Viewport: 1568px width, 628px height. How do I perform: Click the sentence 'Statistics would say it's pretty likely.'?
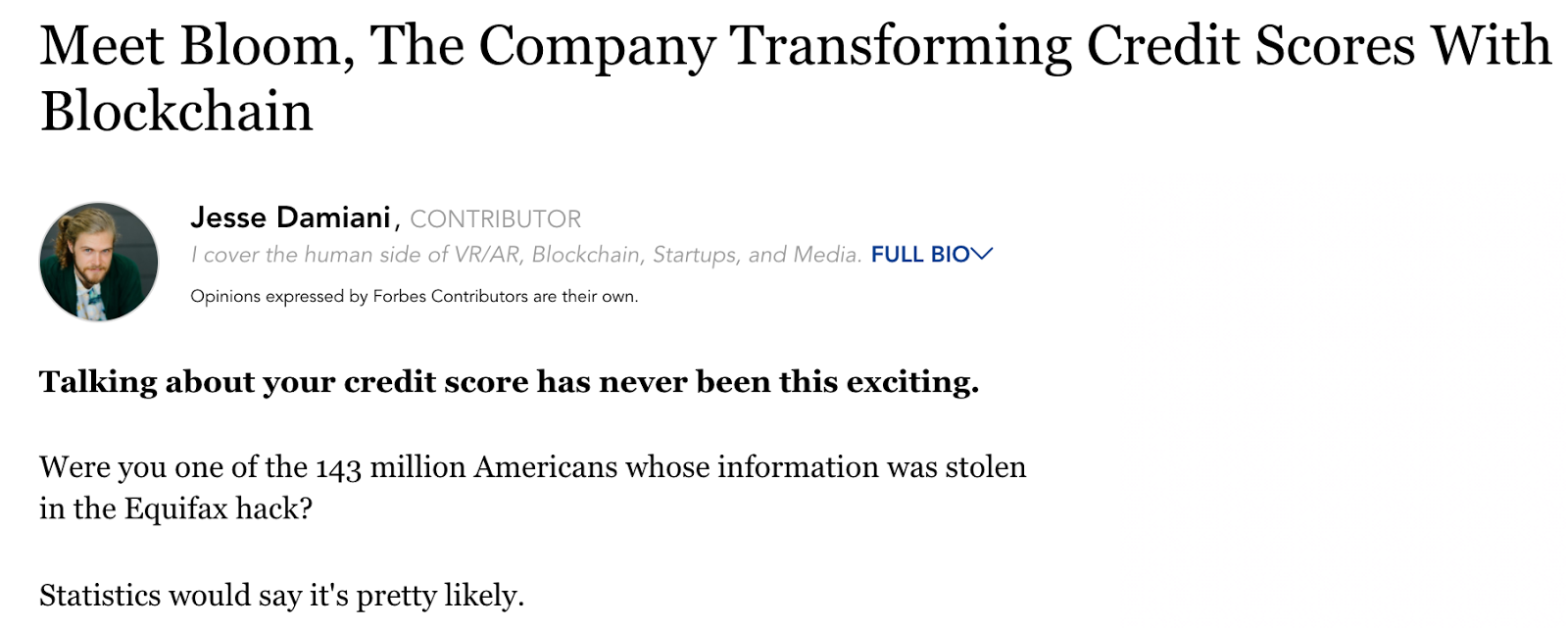click(282, 596)
